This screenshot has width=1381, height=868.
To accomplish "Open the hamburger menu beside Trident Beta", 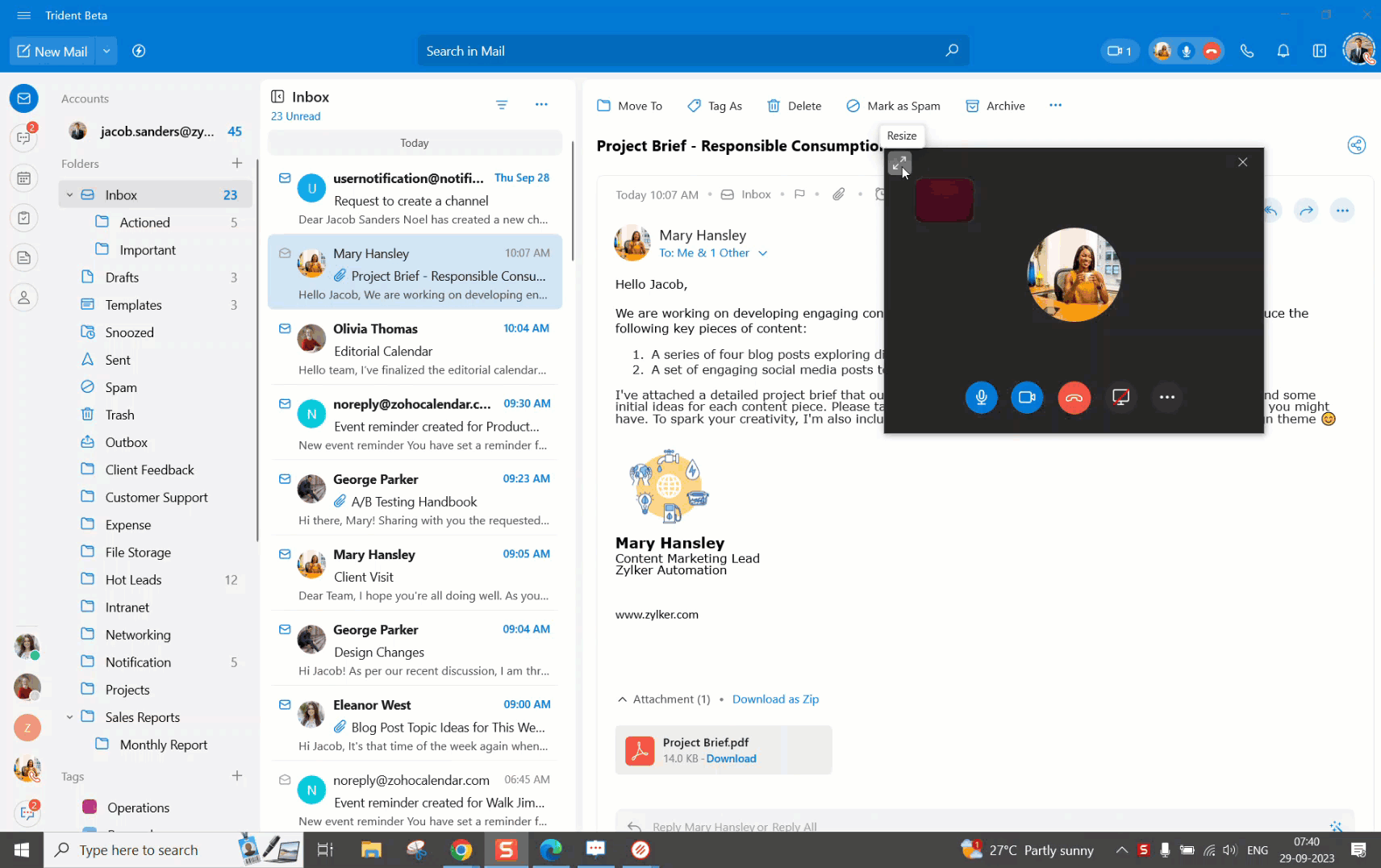I will point(23,15).
